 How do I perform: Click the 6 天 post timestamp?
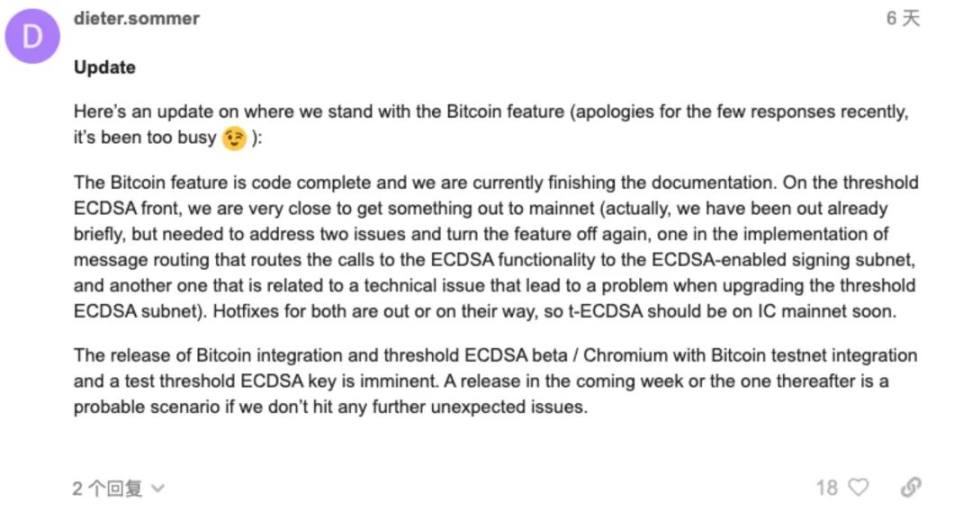pos(902,19)
